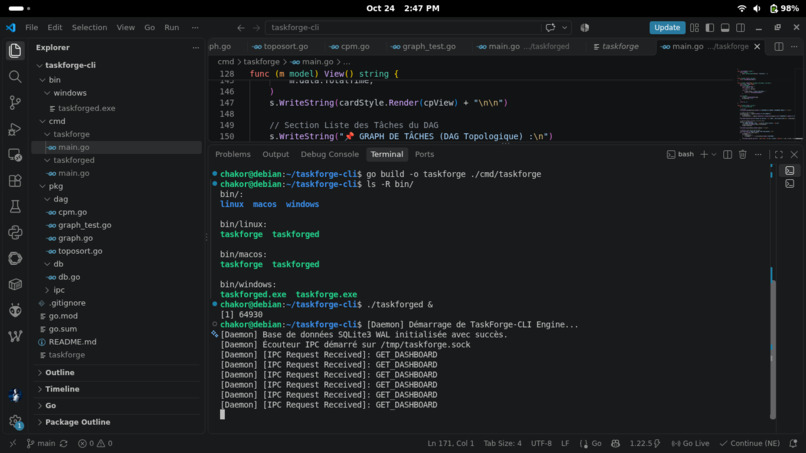Open Copilot chat icon in title bar
Image resolution: width=806 pixels, height=453 pixels.
click(550, 28)
